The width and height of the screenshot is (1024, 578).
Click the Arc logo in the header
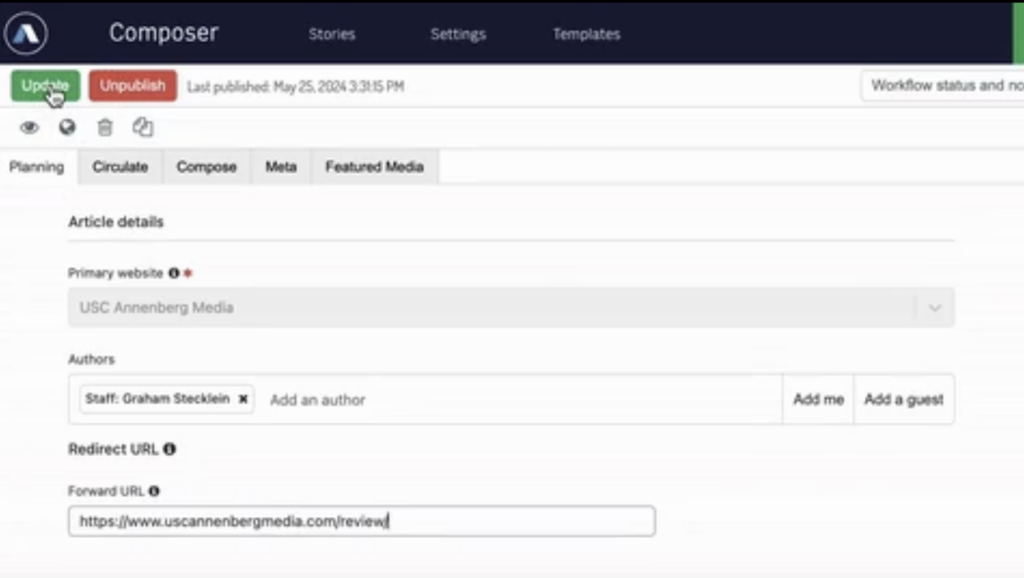pyautogui.click(x=25, y=33)
